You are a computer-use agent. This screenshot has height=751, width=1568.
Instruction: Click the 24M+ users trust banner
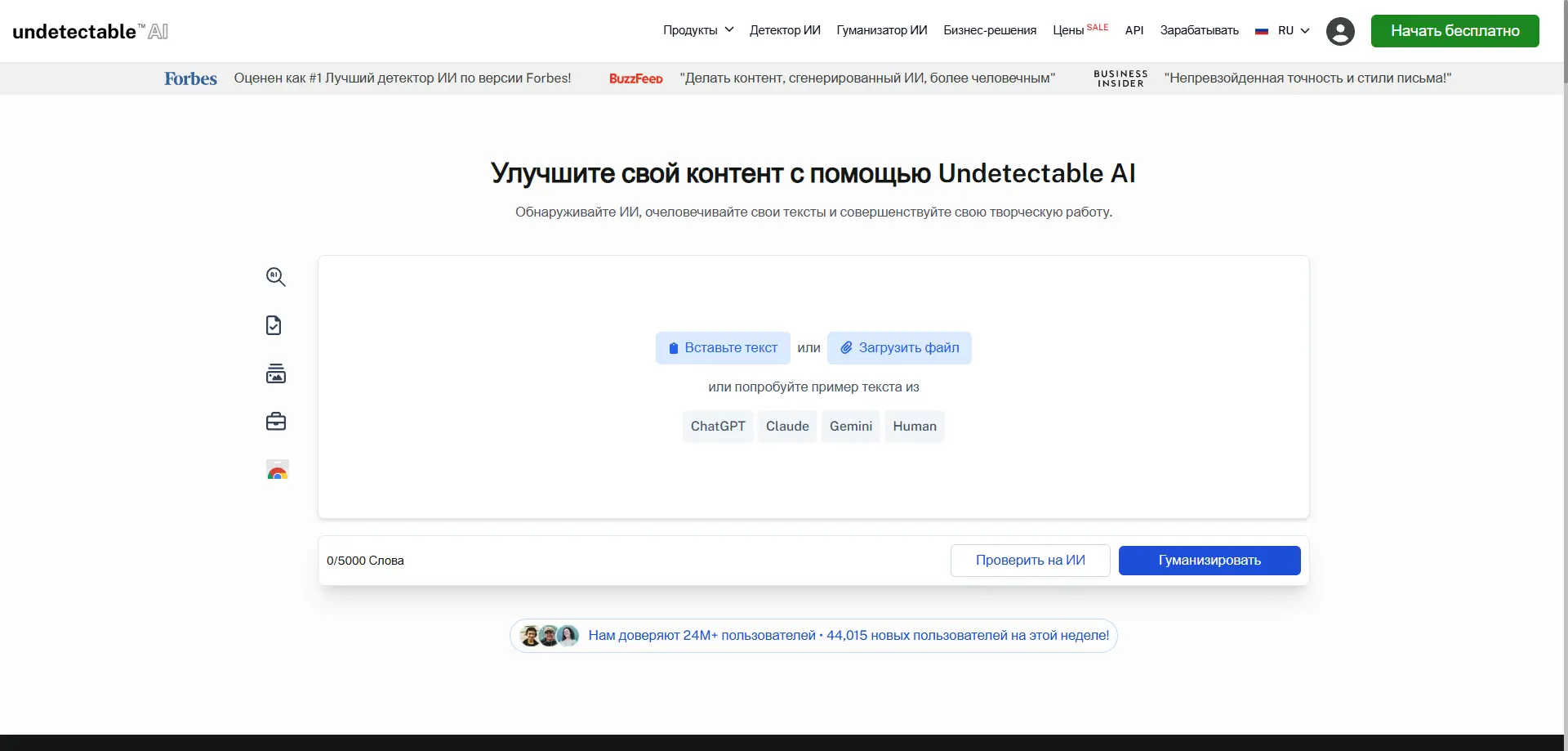(x=813, y=636)
